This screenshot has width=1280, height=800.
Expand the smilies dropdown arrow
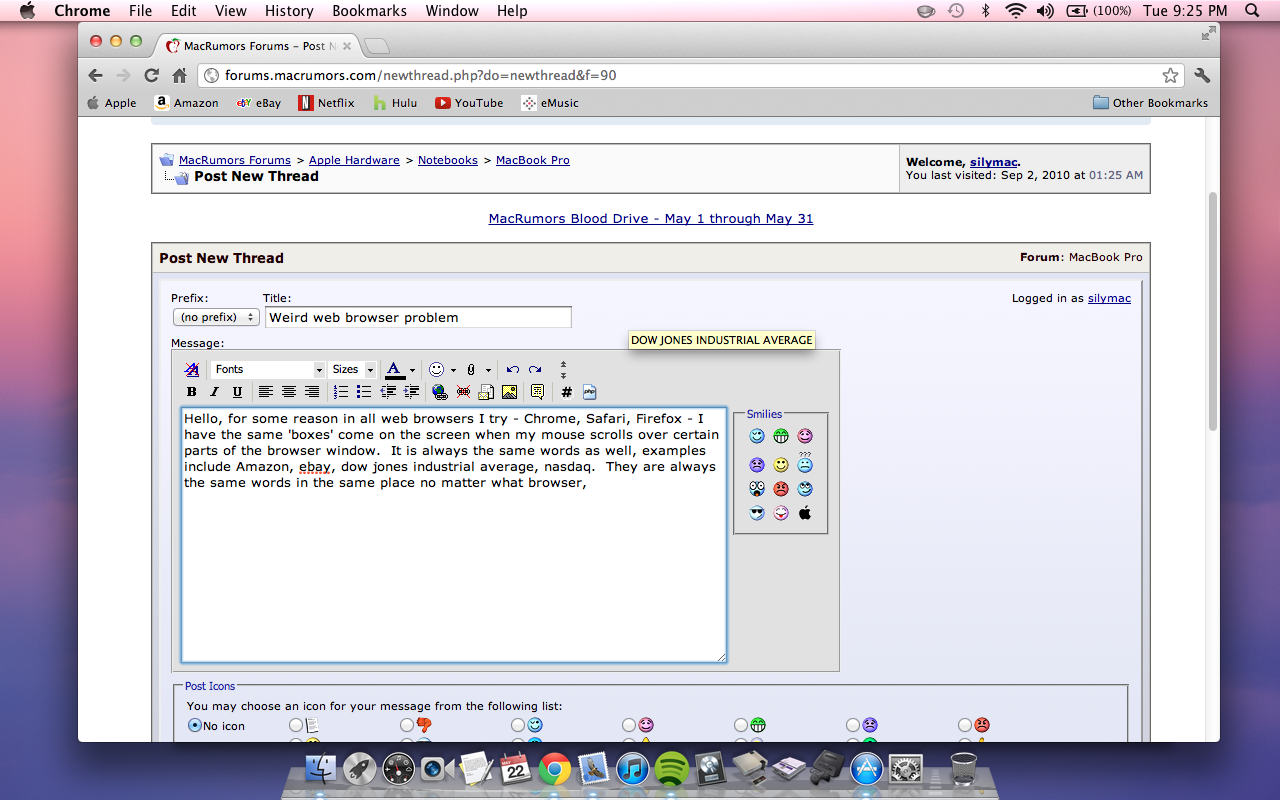453,370
